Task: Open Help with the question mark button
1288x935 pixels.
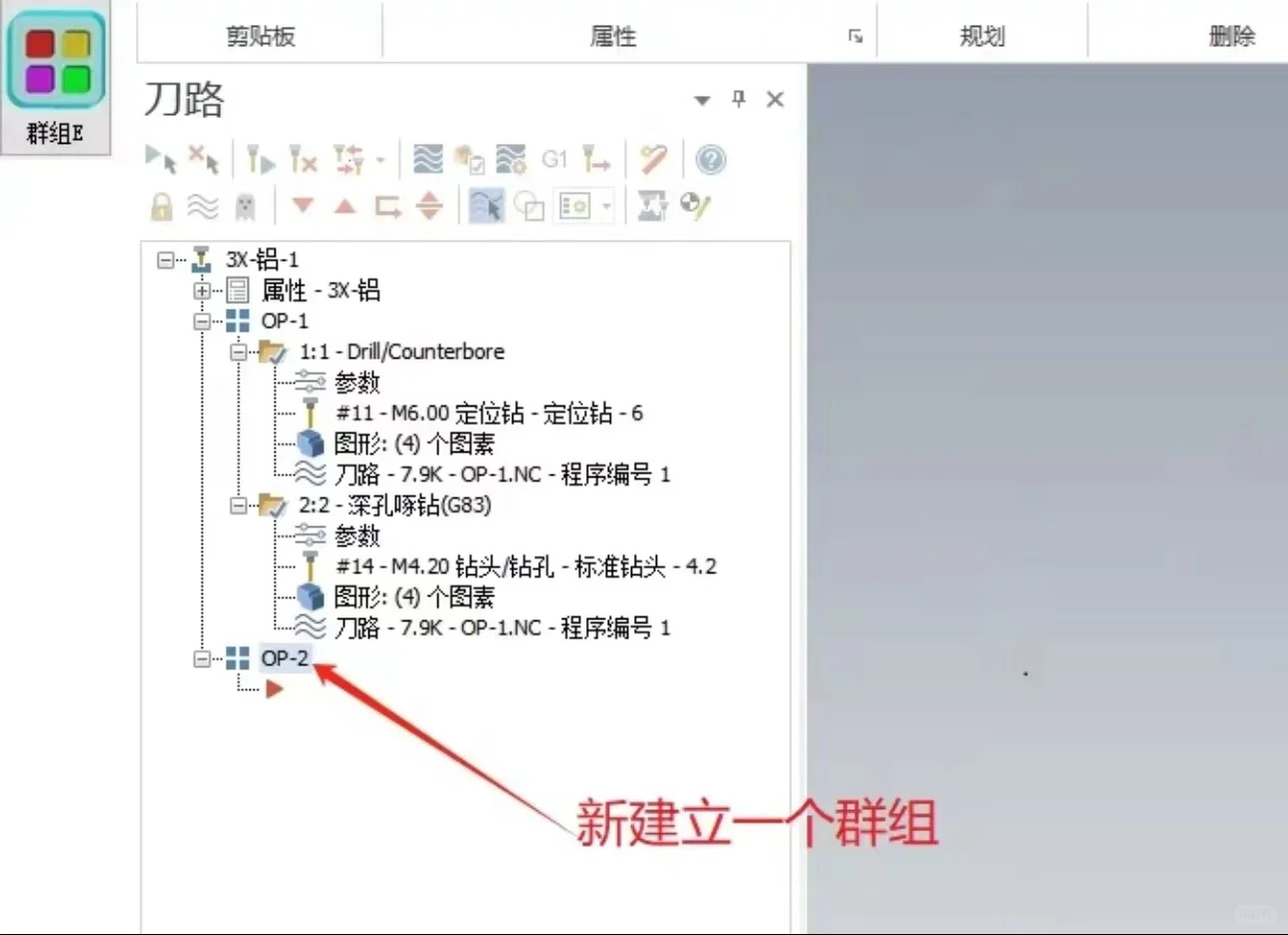Action: coord(709,160)
